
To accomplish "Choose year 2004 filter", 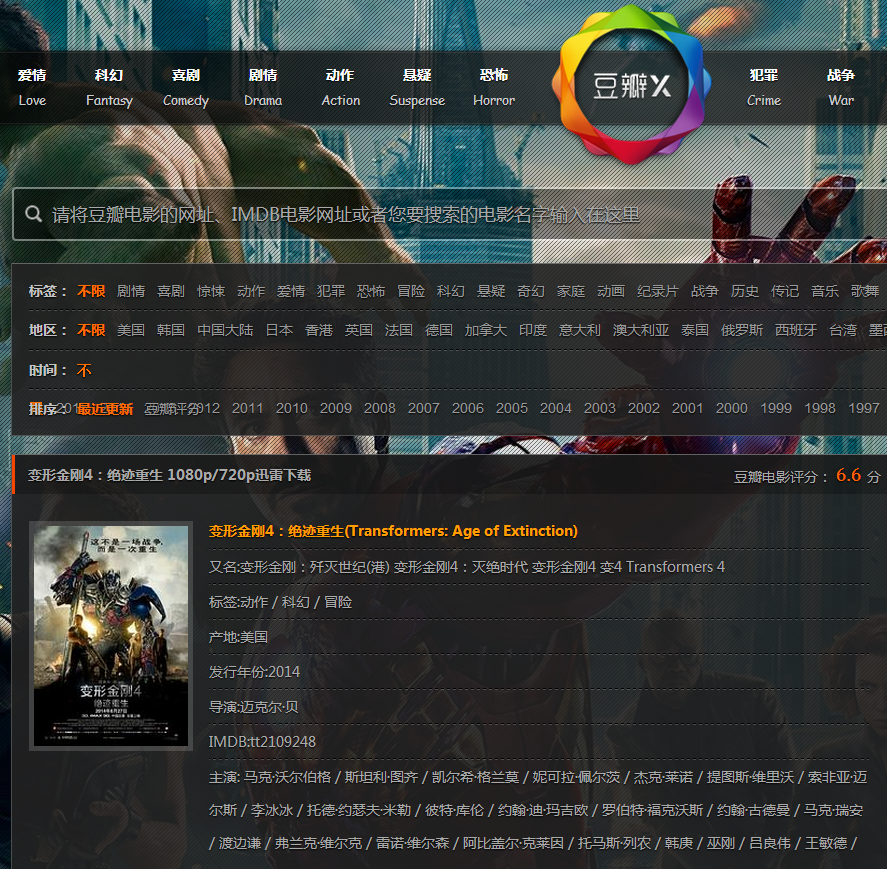I will [x=556, y=408].
